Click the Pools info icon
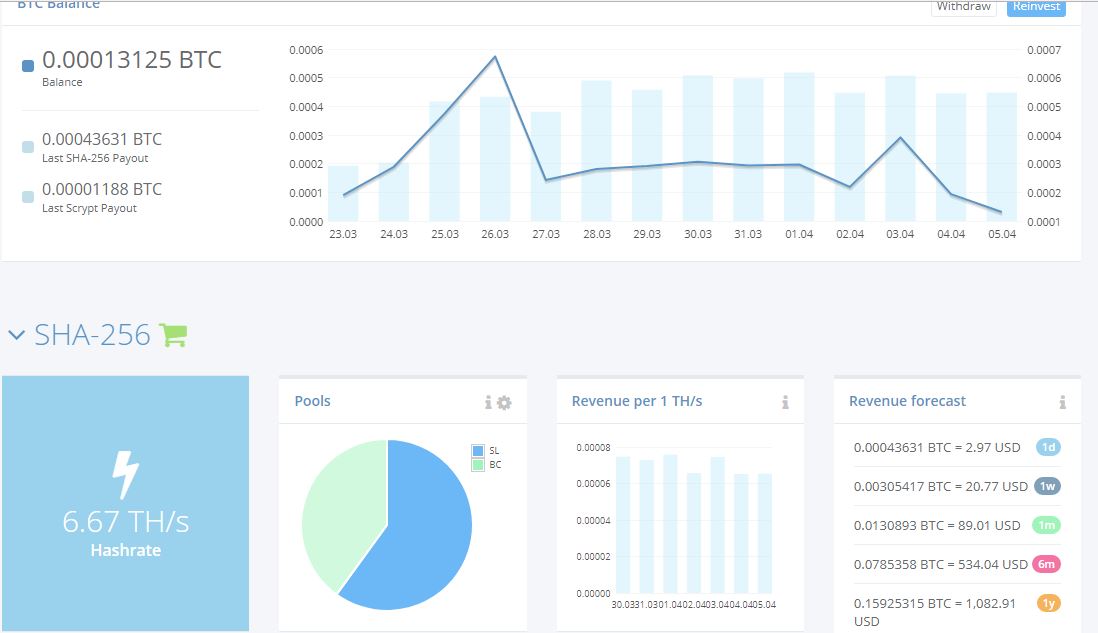Screen dimensions: 1098x633 coord(488,403)
